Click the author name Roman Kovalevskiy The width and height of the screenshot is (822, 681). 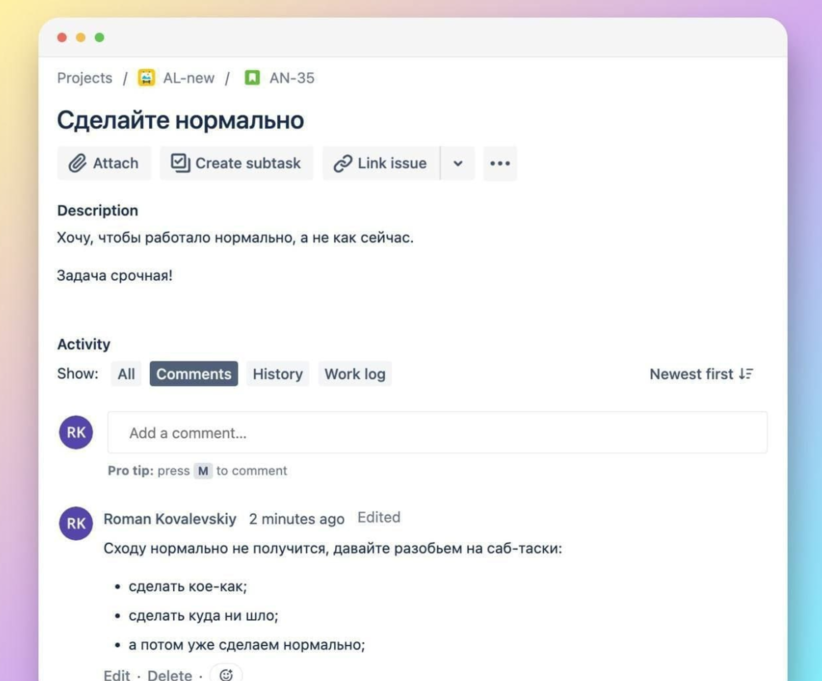click(x=170, y=519)
